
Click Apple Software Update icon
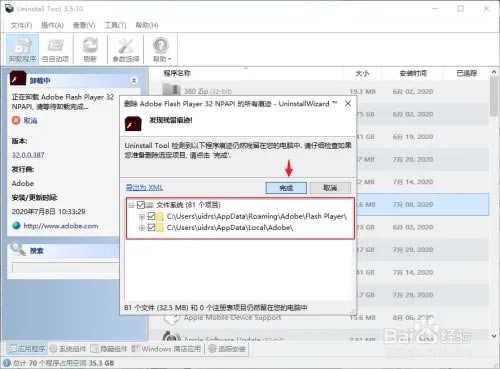tap(171, 336)
